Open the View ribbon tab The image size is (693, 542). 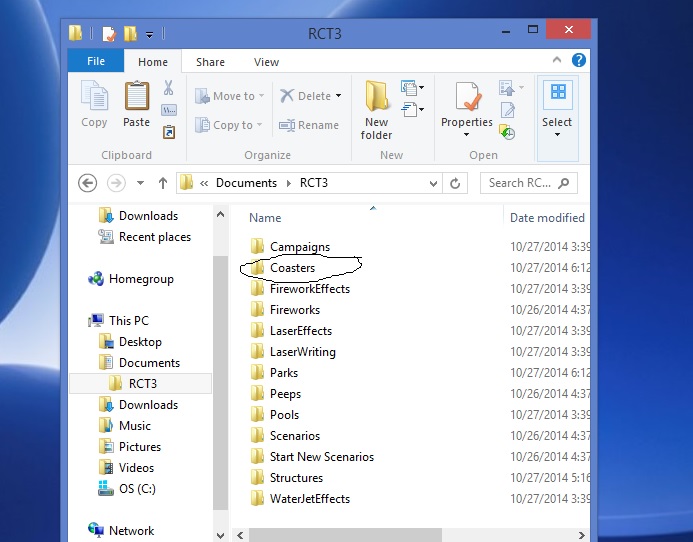[x=266, y=62]
